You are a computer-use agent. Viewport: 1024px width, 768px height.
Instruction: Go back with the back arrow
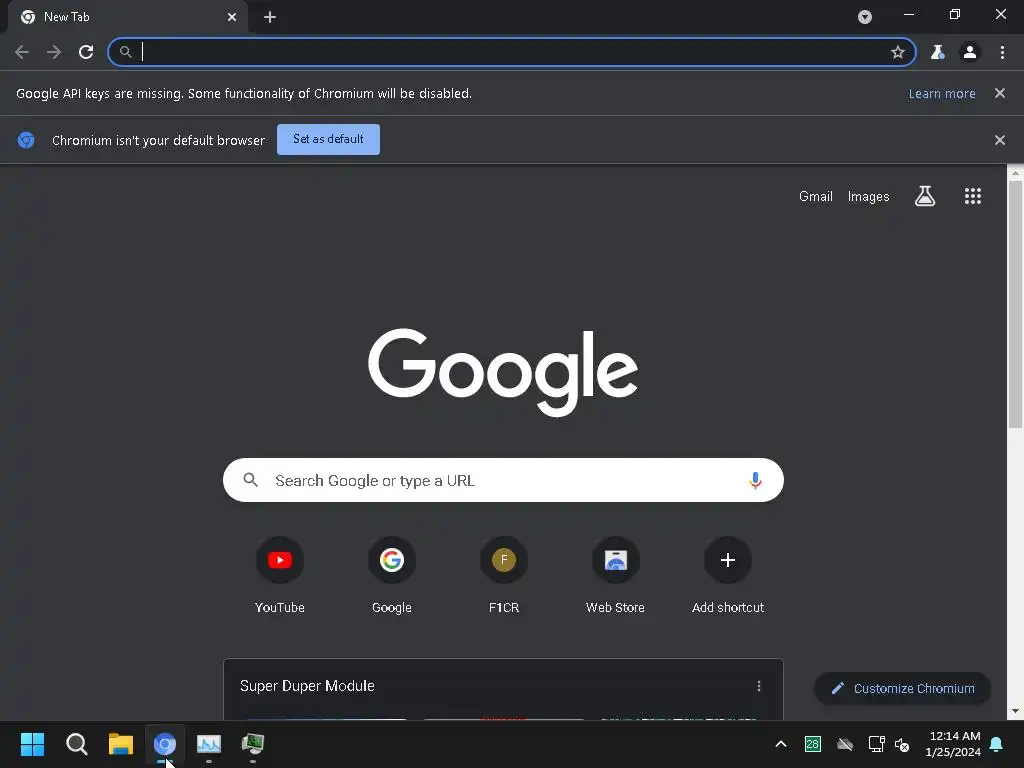point(22,52)
